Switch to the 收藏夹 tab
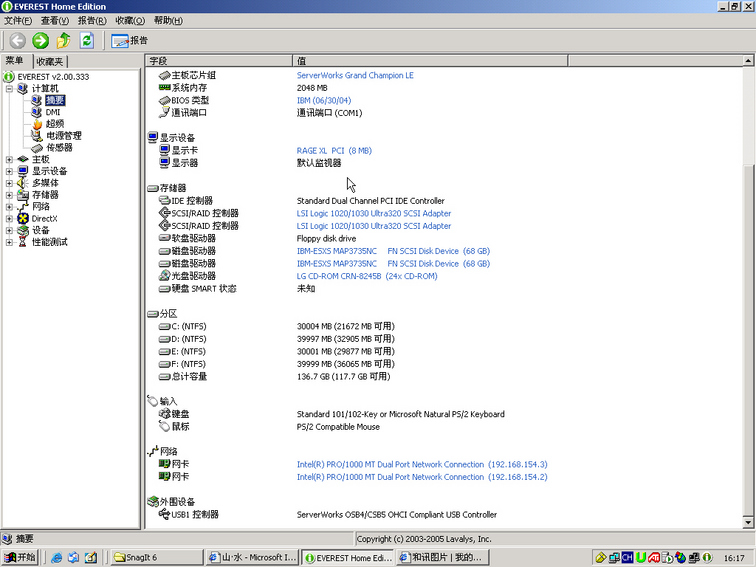756x567 pixels. [50, 62]
